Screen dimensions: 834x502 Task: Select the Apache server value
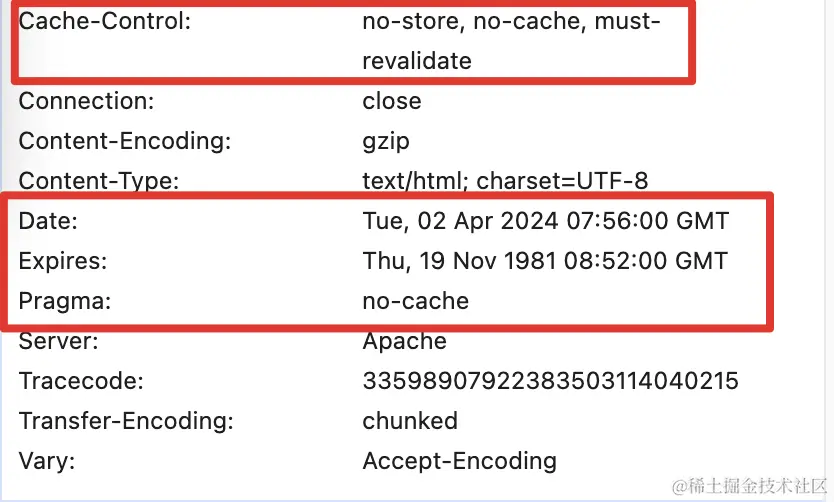click(x=404, y=342)
